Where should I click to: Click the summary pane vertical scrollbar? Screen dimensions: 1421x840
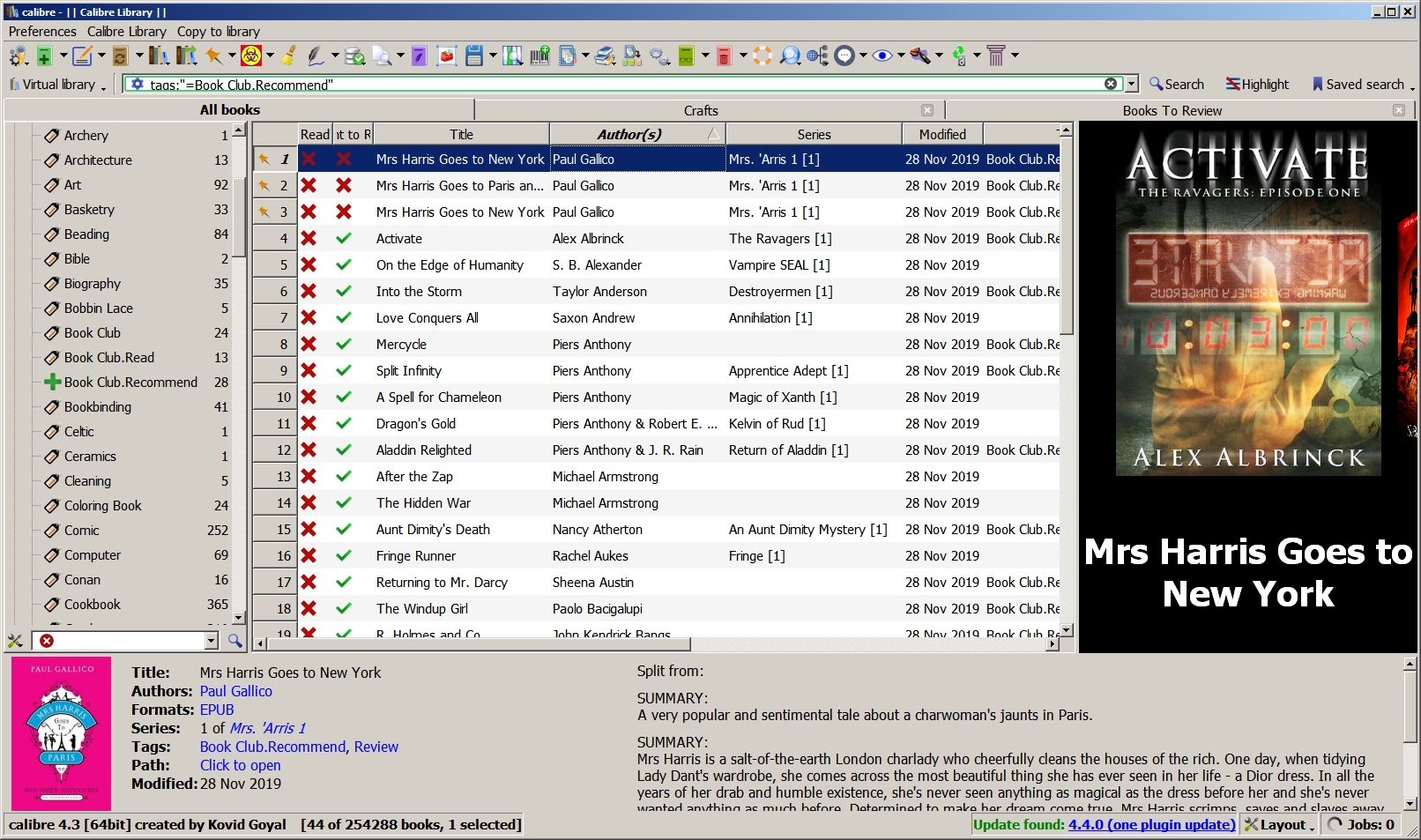tap(1410, 708)
